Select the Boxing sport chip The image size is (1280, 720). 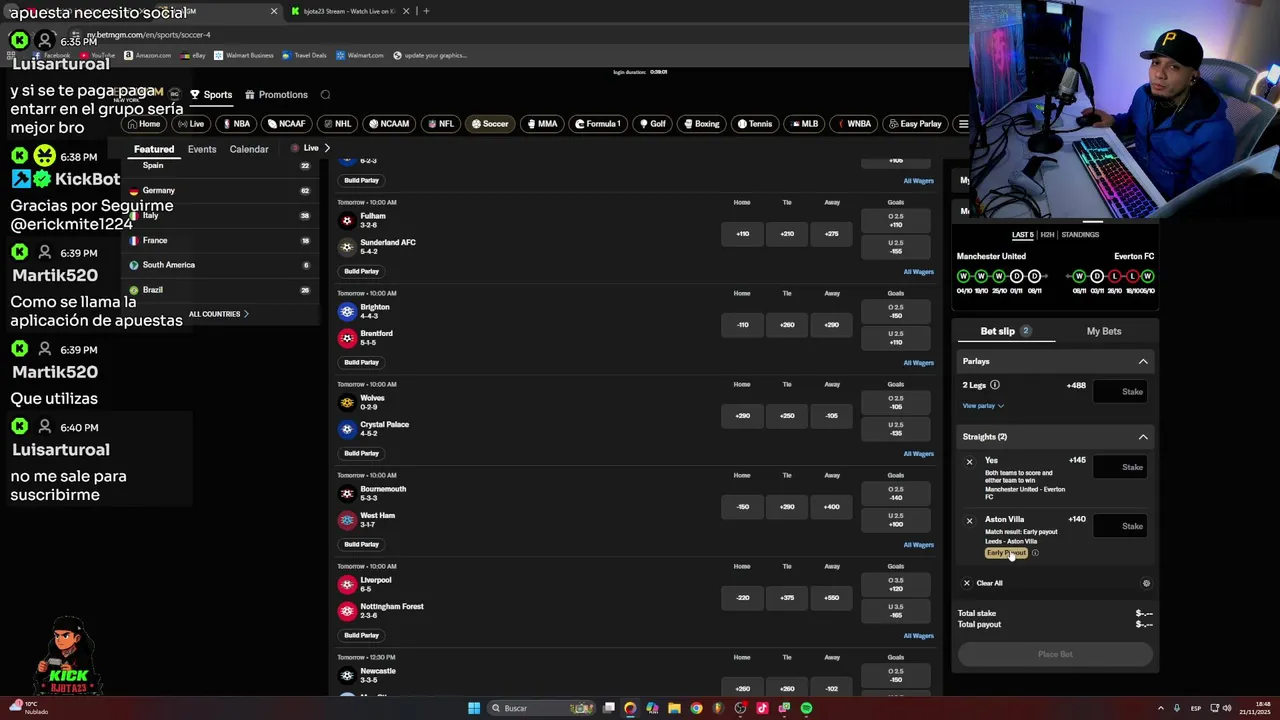(x=701, y=124)
